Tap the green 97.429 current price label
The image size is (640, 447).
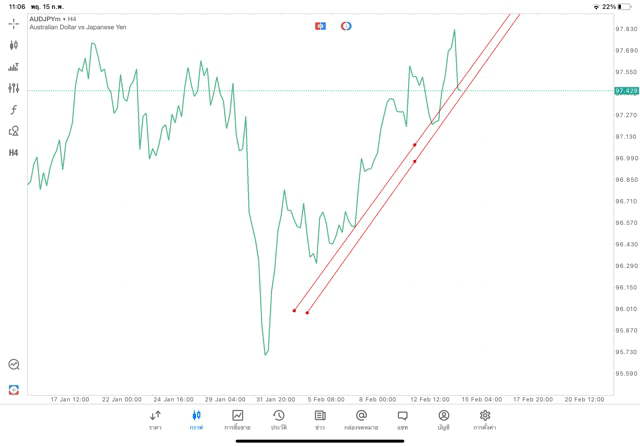[626, 91]
